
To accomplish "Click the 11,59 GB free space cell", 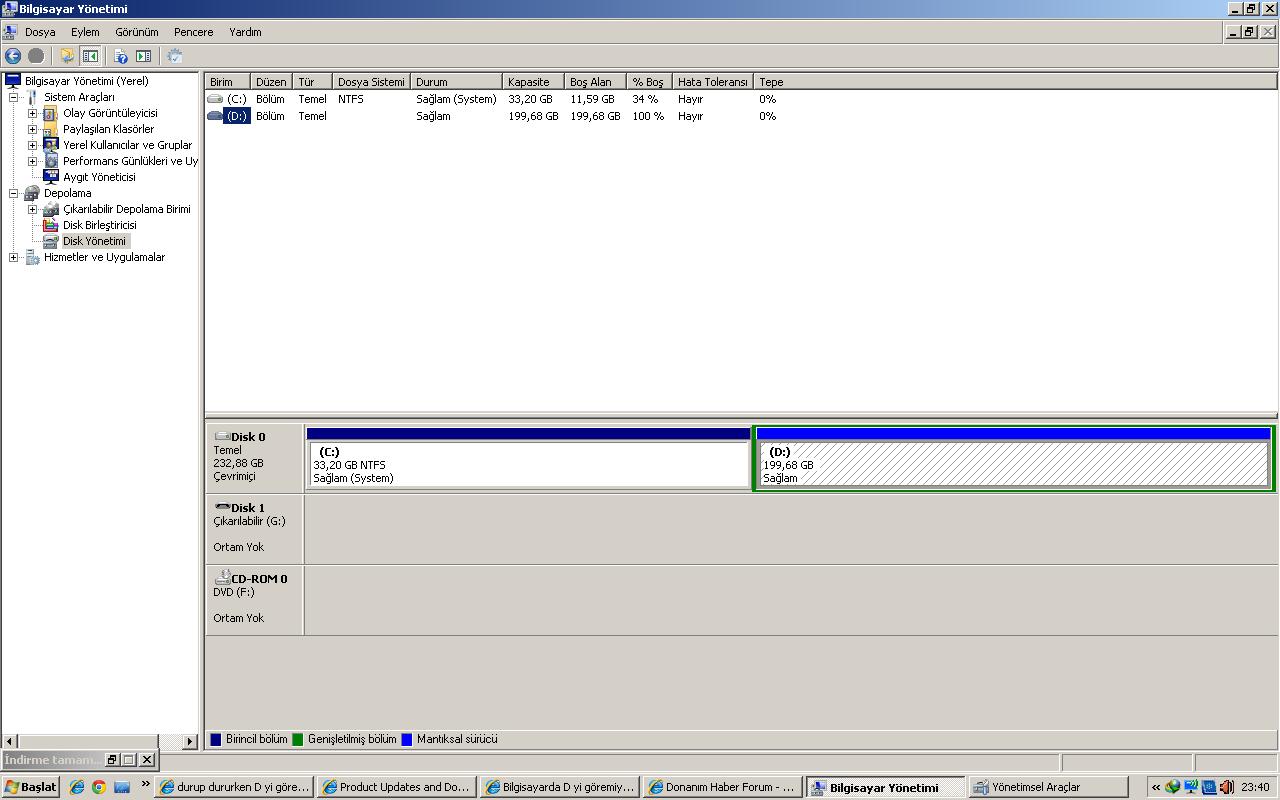I will pos(592,99).
